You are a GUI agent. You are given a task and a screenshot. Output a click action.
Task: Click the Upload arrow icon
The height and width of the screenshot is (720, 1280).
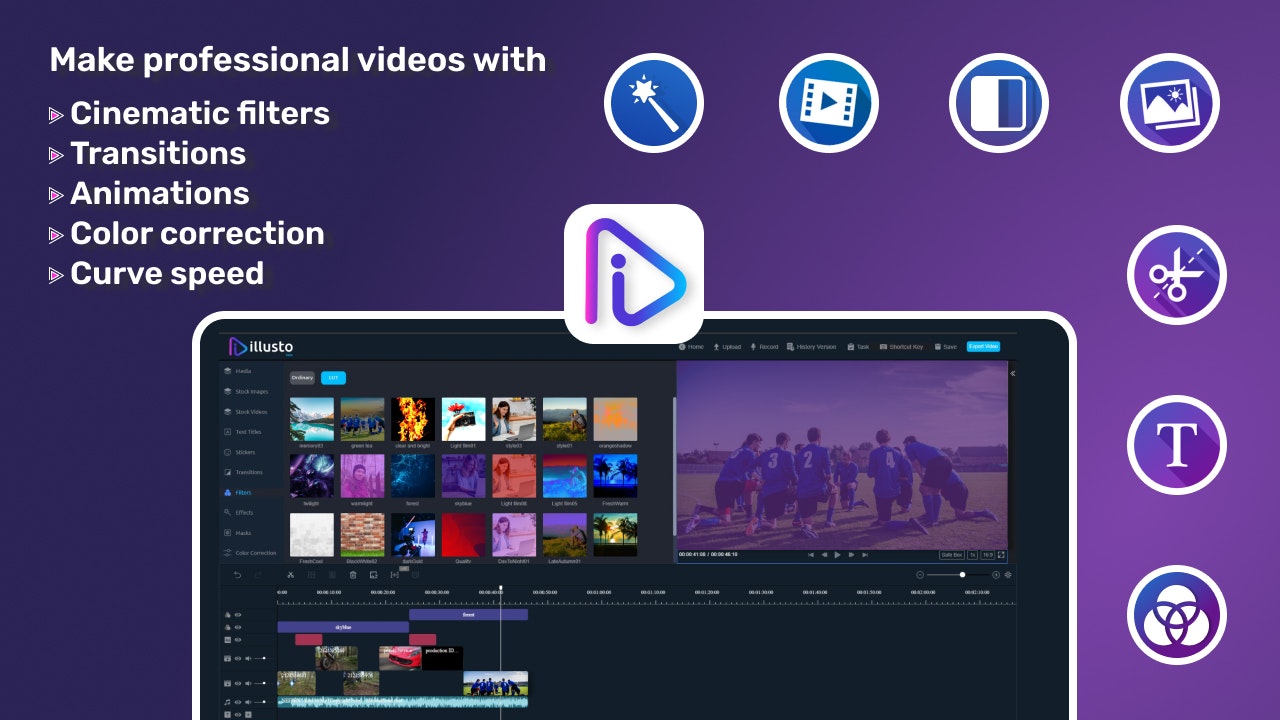point(716,347)
